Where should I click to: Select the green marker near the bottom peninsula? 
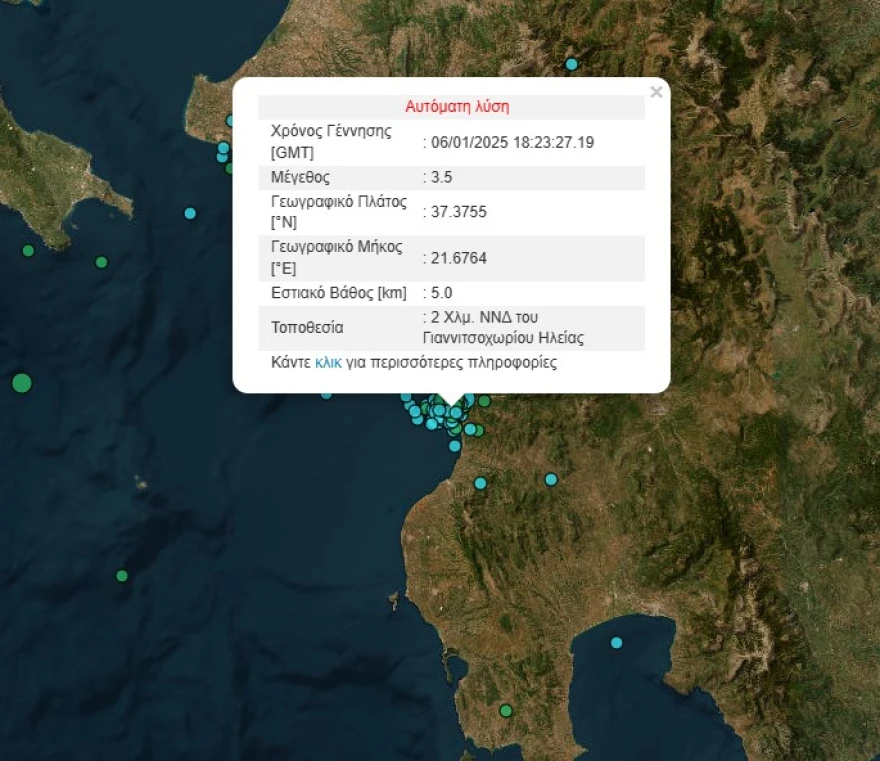click(506, 711)
